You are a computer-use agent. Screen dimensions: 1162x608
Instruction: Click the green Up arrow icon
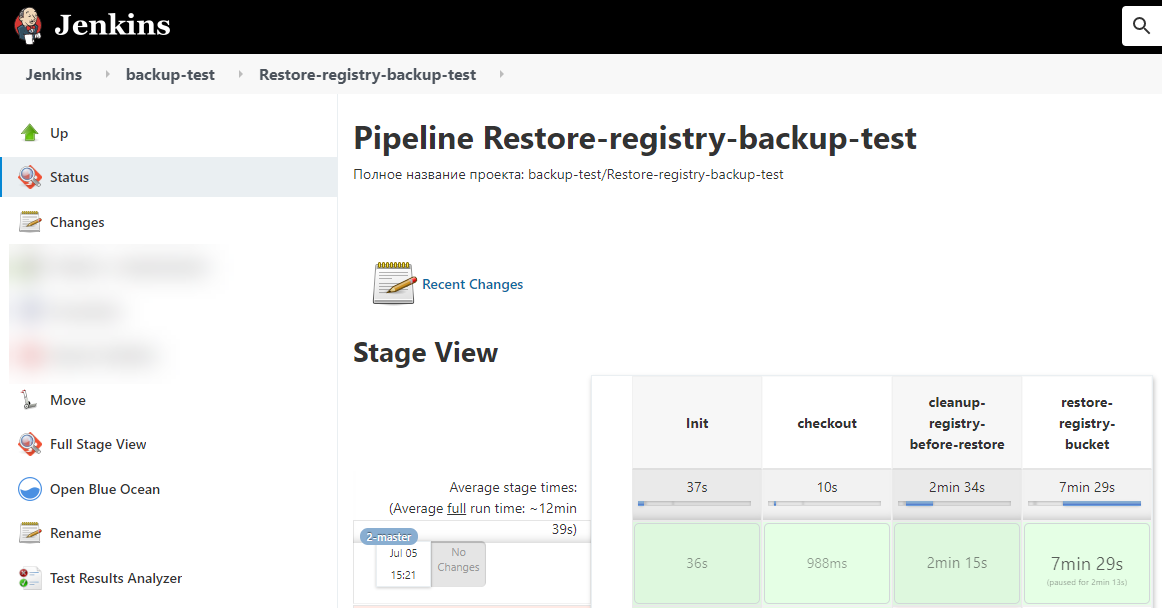pos(30,133)
